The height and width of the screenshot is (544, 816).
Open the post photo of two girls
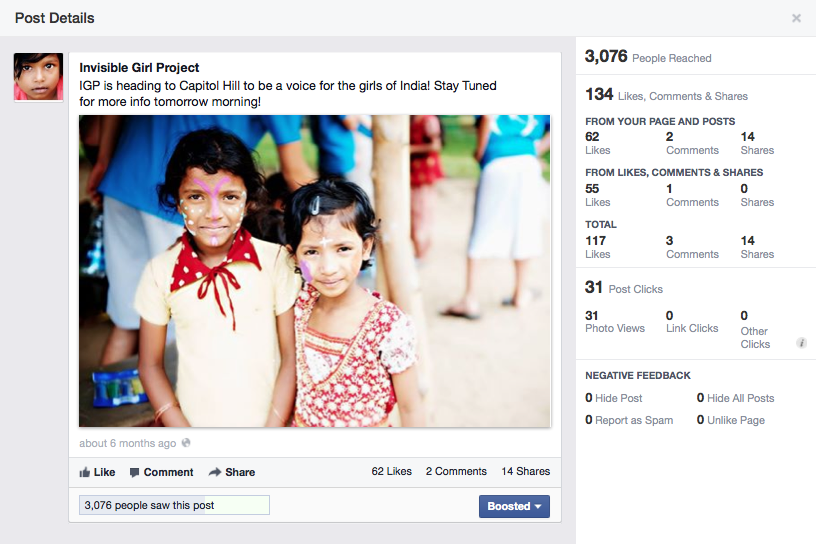(x=314, y=271)
